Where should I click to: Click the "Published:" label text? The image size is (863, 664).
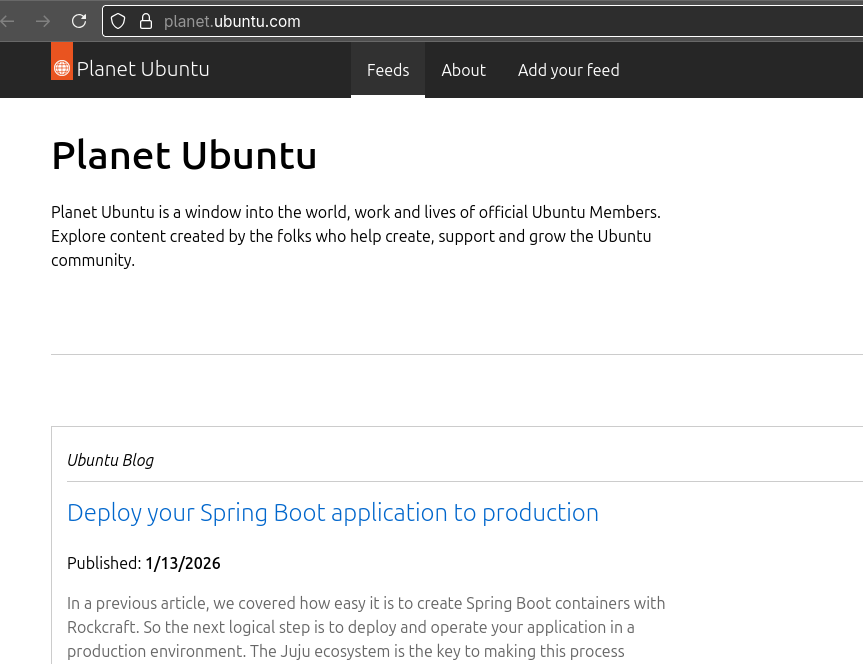tap(104, 563)
